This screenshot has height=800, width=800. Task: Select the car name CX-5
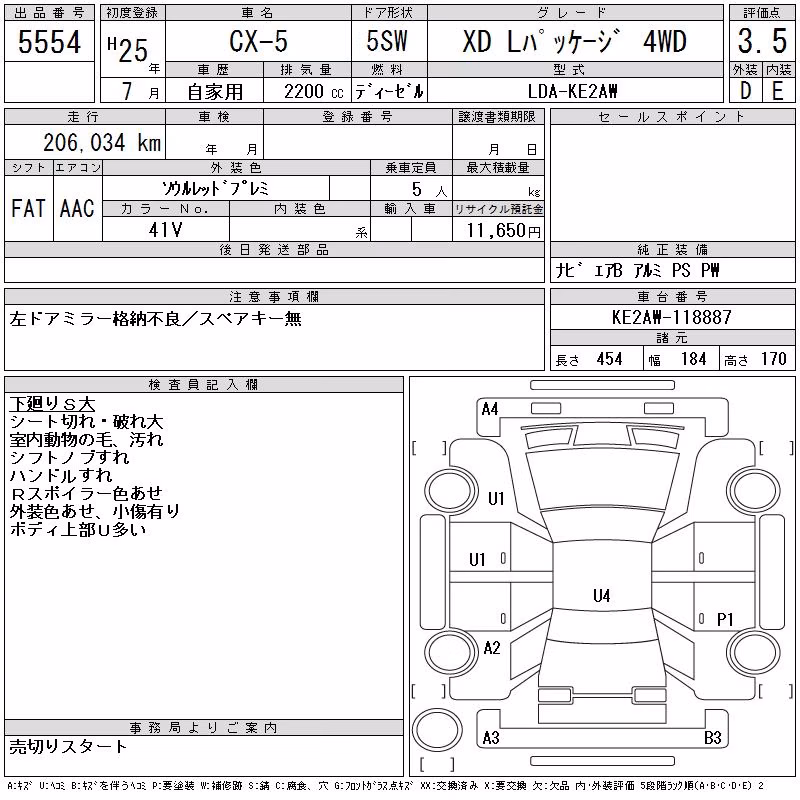point(259,41)
